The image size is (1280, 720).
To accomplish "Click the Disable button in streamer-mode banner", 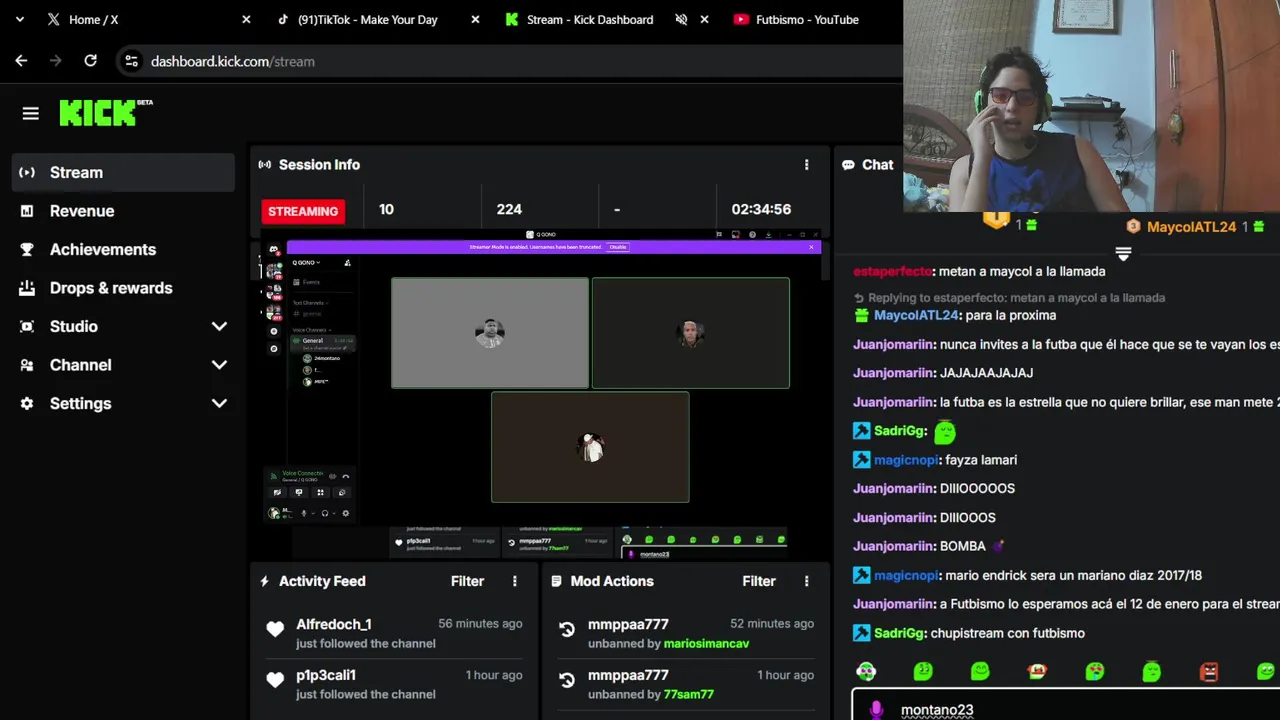I will coord(618,247).
